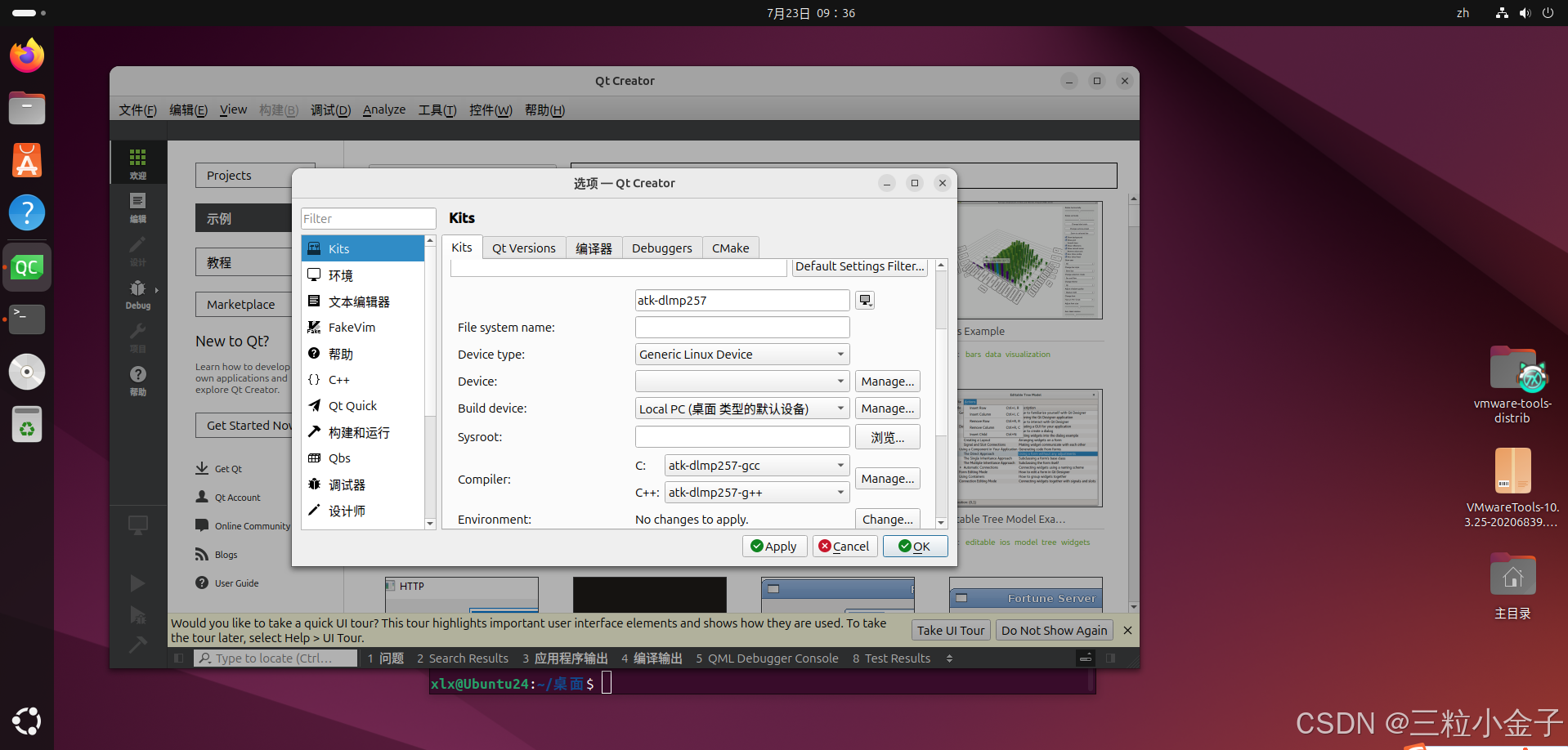Open the Device dropdown
Image resolution: width=1568 pixels, height=750 pixels.
click(x=742, y=382)
